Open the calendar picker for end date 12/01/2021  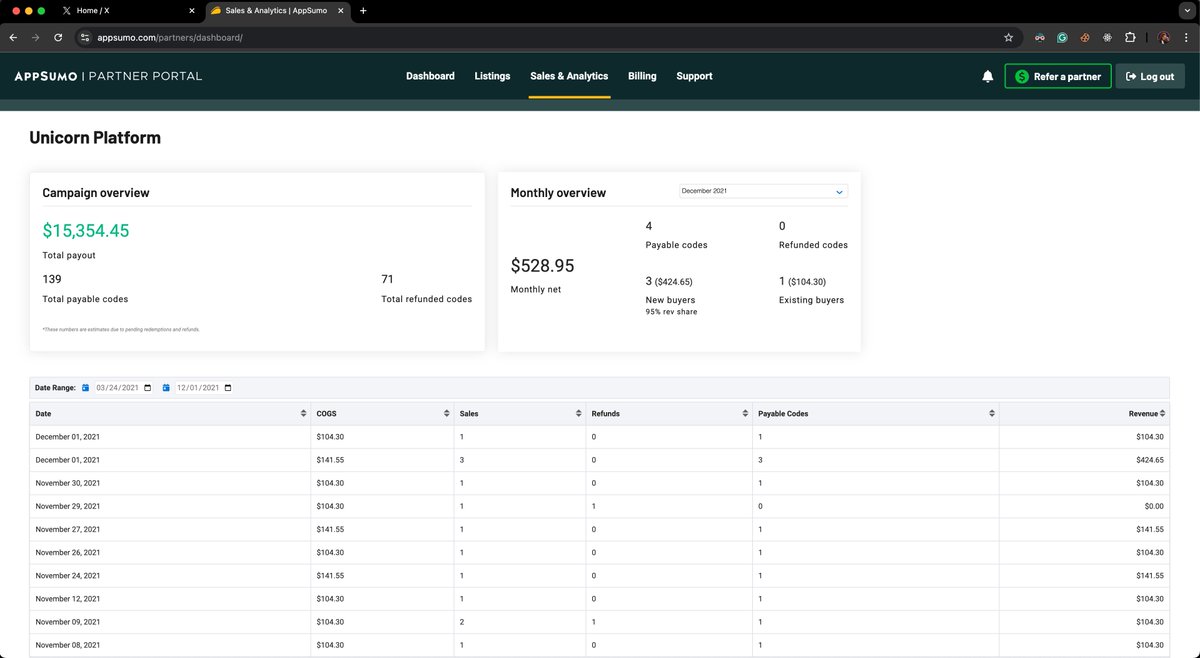coord(228,388)
